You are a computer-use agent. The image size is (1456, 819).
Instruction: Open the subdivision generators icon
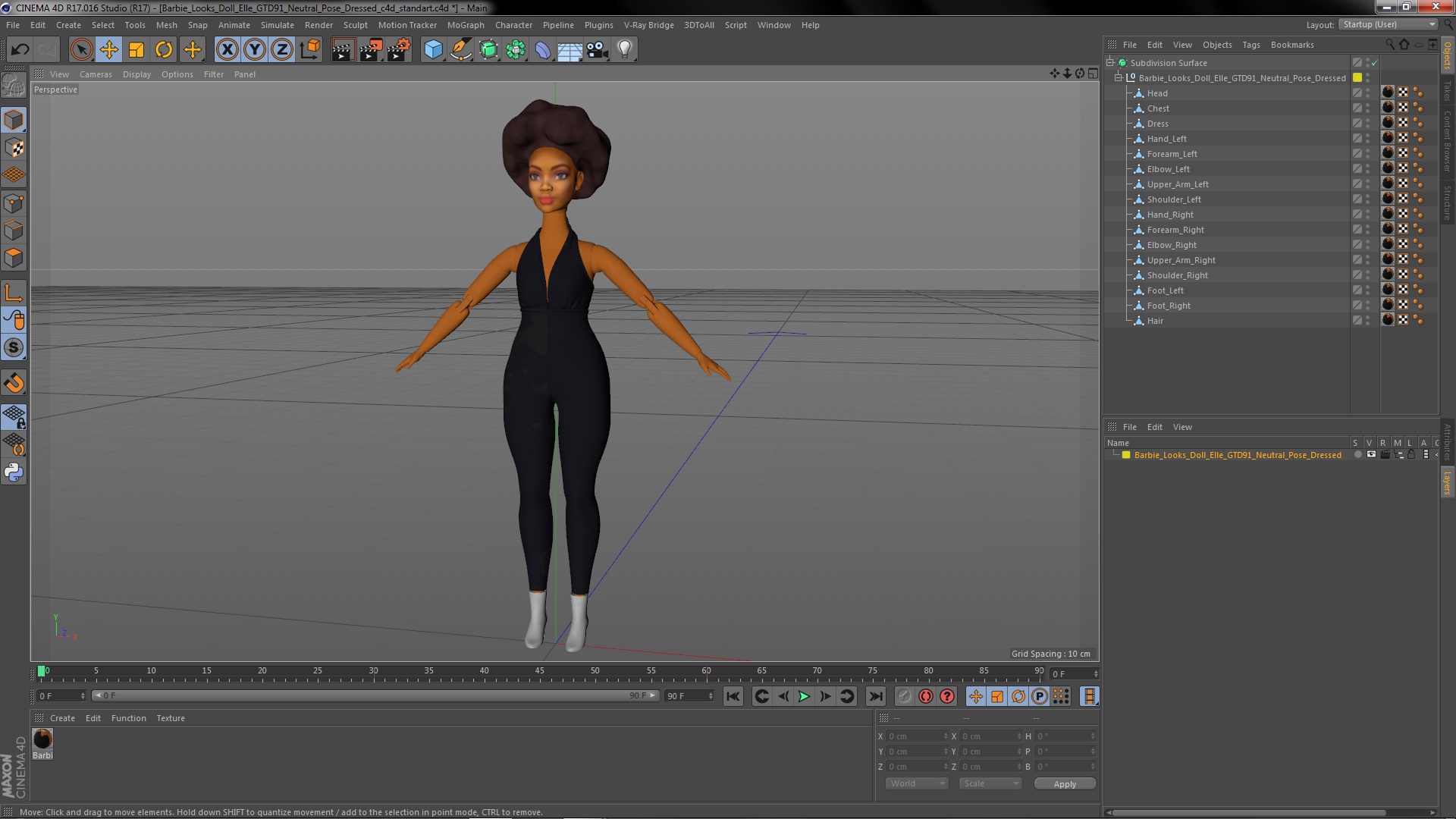488,50
